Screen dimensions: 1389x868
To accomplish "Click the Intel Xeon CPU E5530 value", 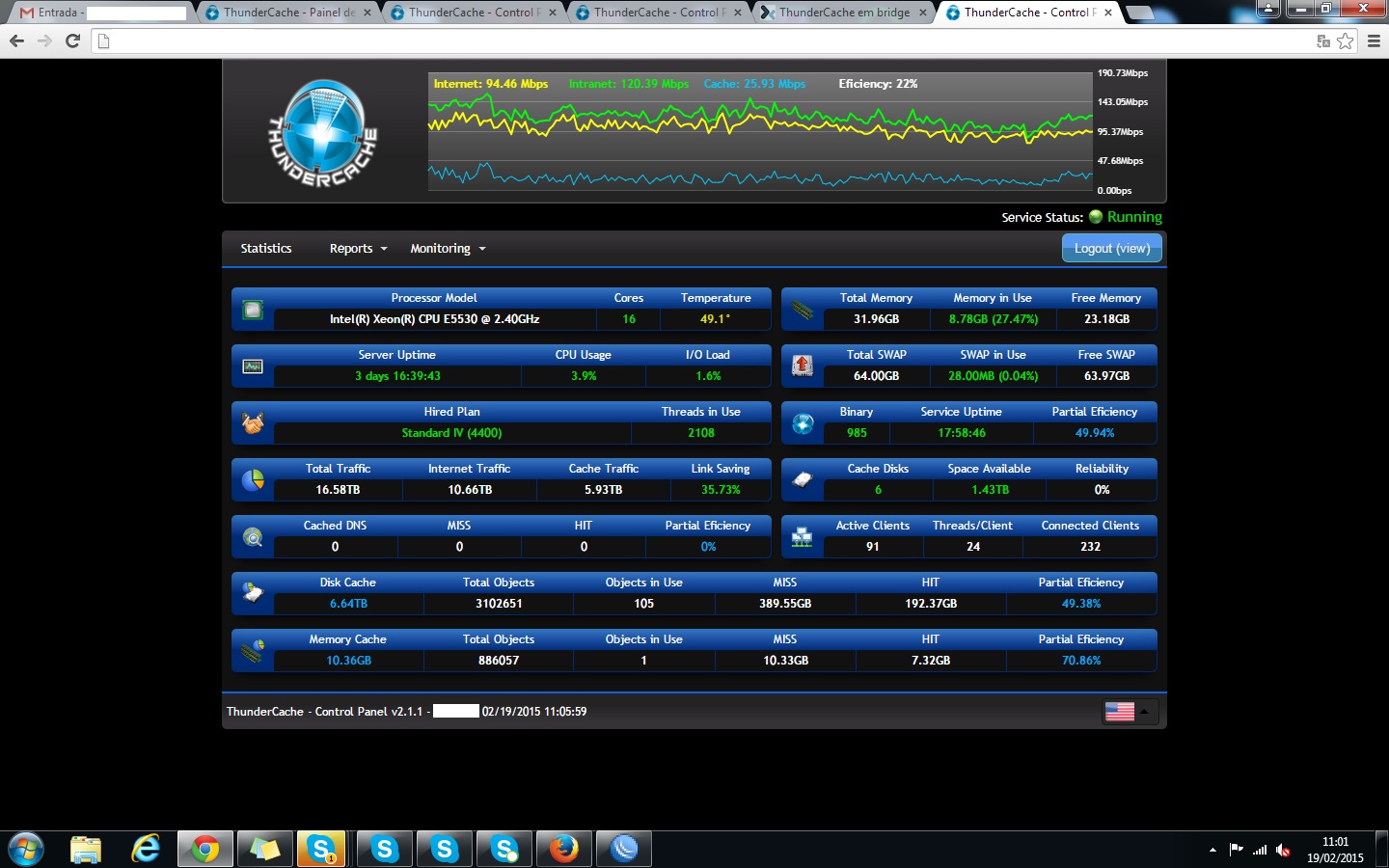I will tap(435, 319).
